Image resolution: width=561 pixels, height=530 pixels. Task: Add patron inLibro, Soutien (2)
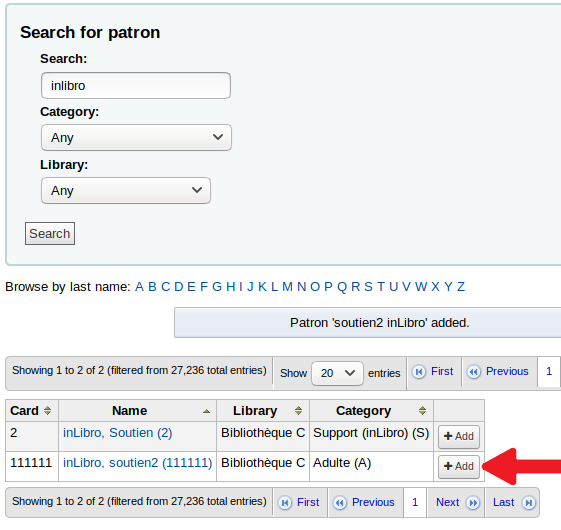coord(459,437)
